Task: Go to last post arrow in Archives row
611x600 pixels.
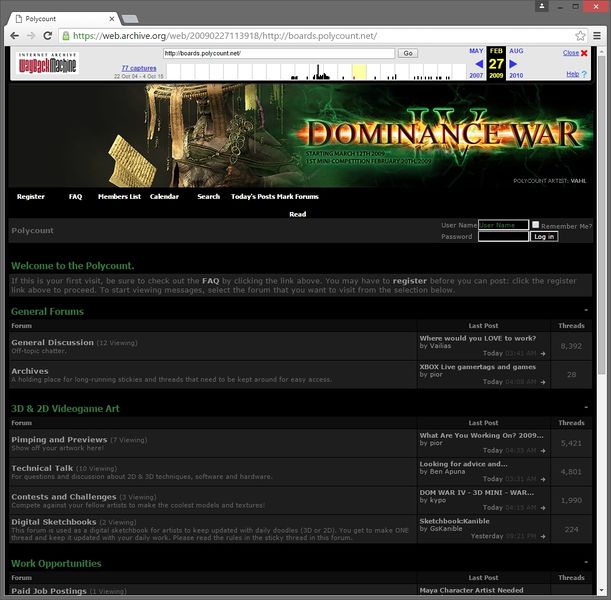Action: 543,382
